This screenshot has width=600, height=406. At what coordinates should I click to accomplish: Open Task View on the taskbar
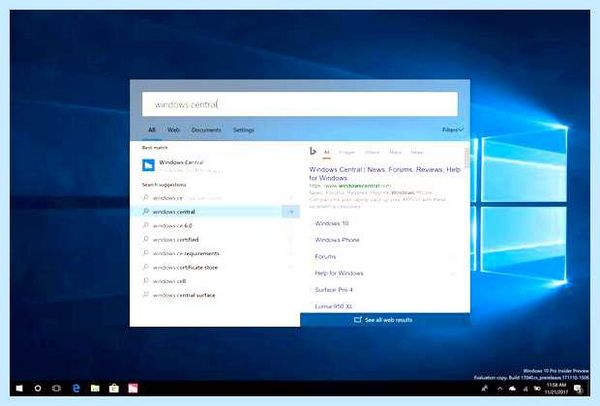[x=56, y=388]
